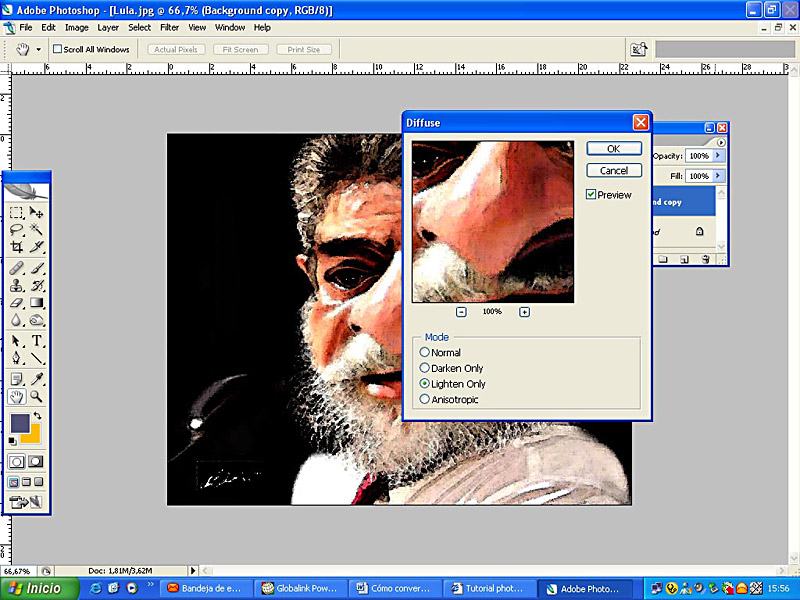Image resolution: width=800 pixels, height=600 pixels.
Task: Activate the Eraser tool
Action: tap(17, 303)
